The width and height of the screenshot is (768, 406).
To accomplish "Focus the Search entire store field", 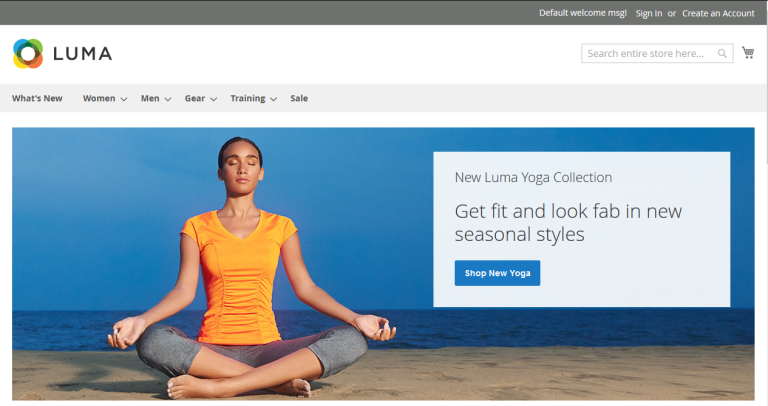I will click(646, 53).
